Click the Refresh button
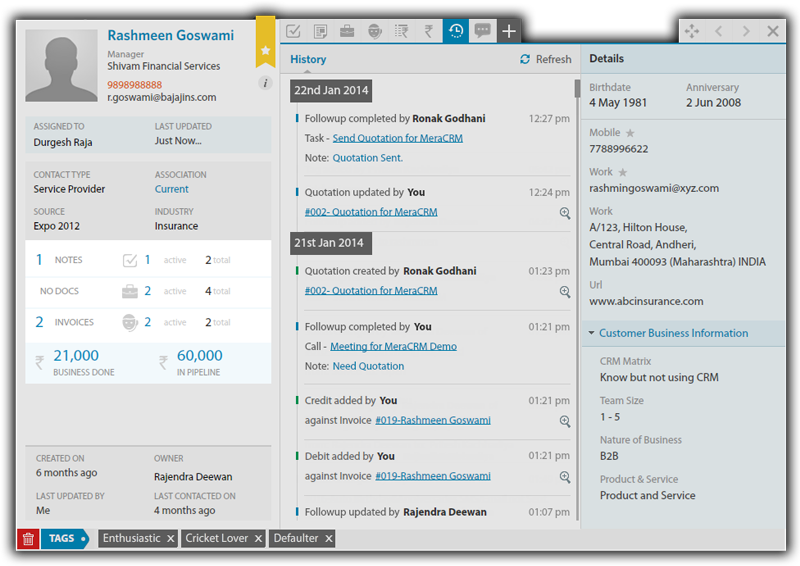800x566 pixels. tap(545, 60)
